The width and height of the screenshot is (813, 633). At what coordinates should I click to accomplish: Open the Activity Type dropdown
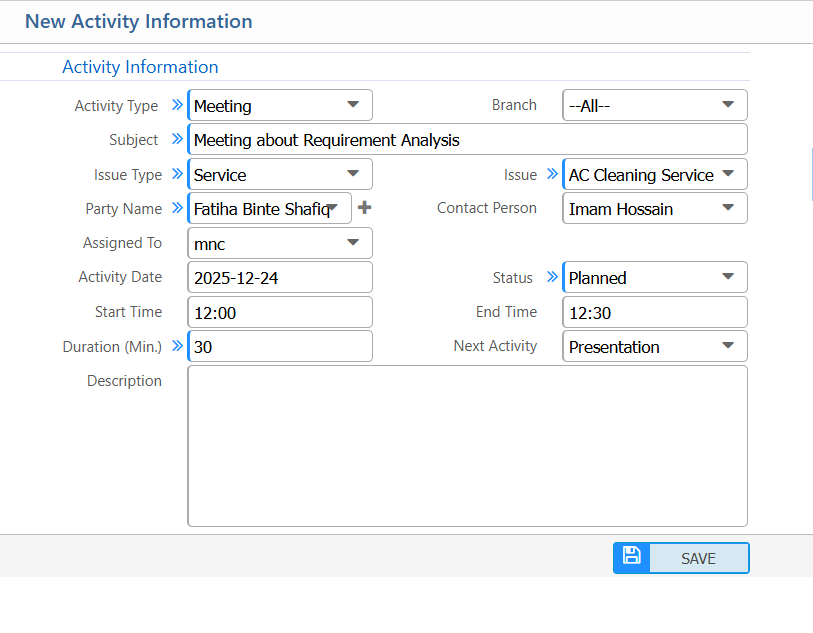(x=280, y=105)
